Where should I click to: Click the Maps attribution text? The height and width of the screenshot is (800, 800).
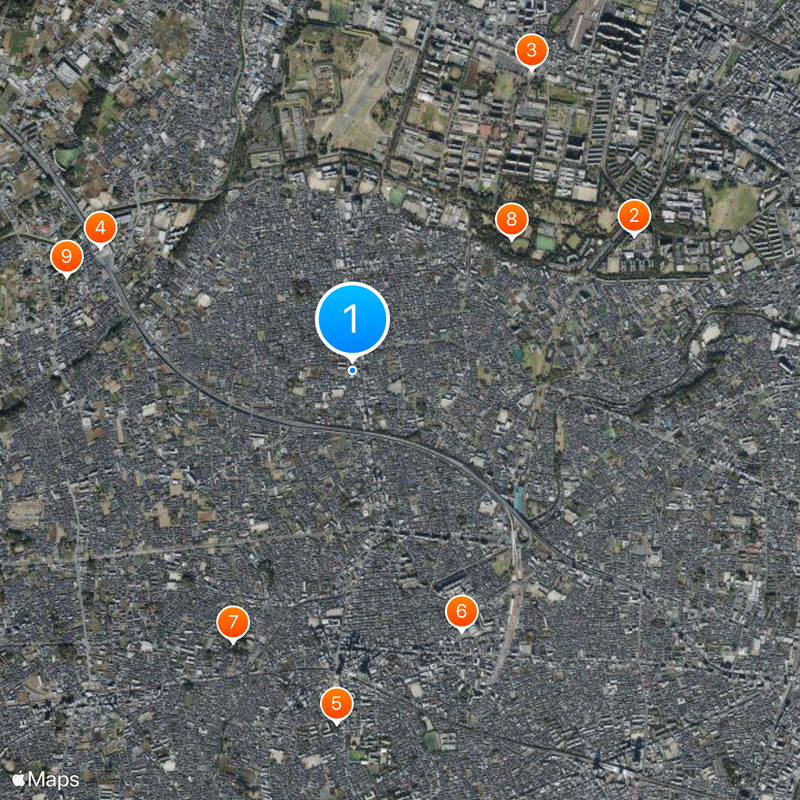[x=54, y=780]
